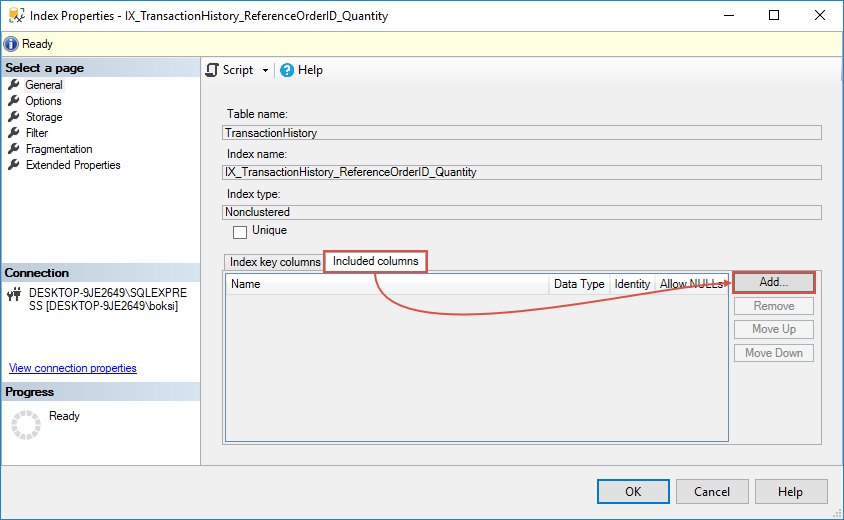Select the Storage page wrench icon
This screenshot has height=520, width=844.
tap(14, 117)
